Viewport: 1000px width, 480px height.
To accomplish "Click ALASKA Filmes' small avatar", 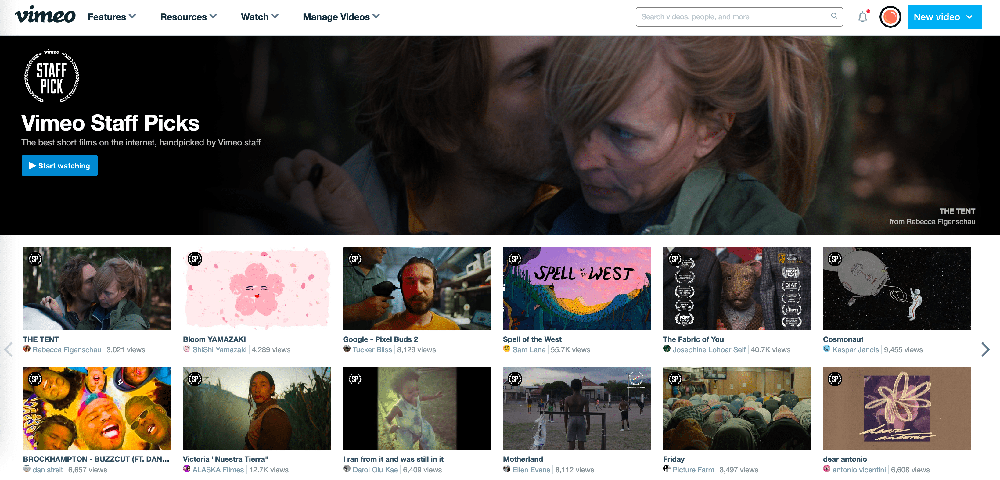I will coord(187,469).
